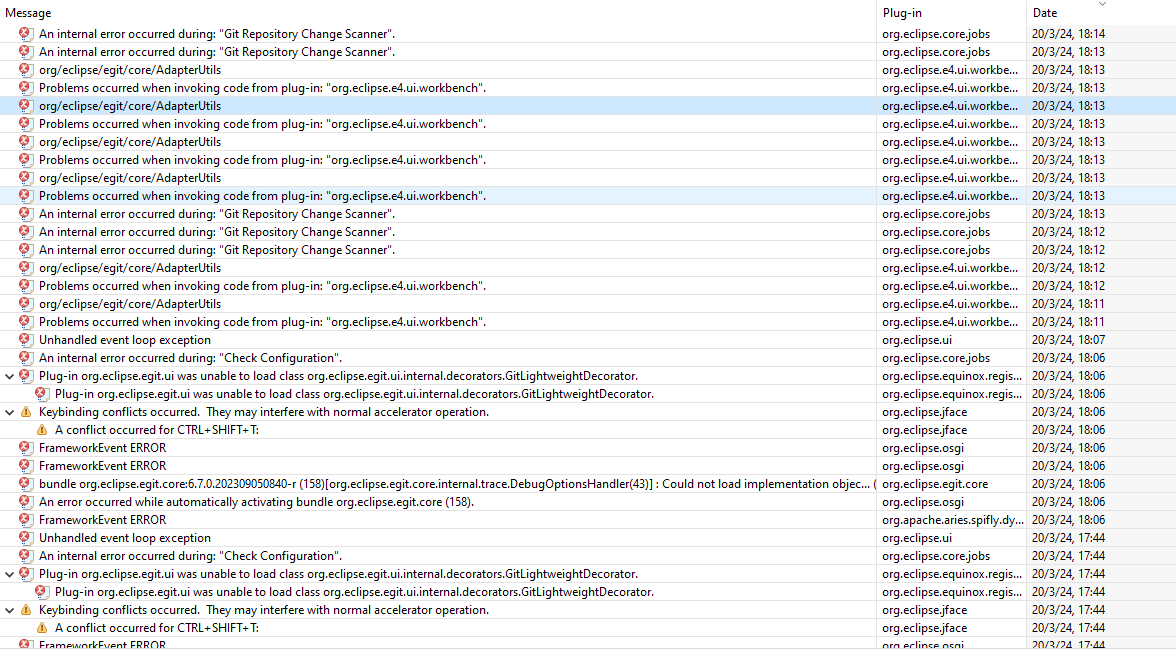Image resolution: width=1176 pixels, height=649 pixels.
Task: Click error icon for 18:07 Unhandled event loop exception
Action: [x=26, y=340]
